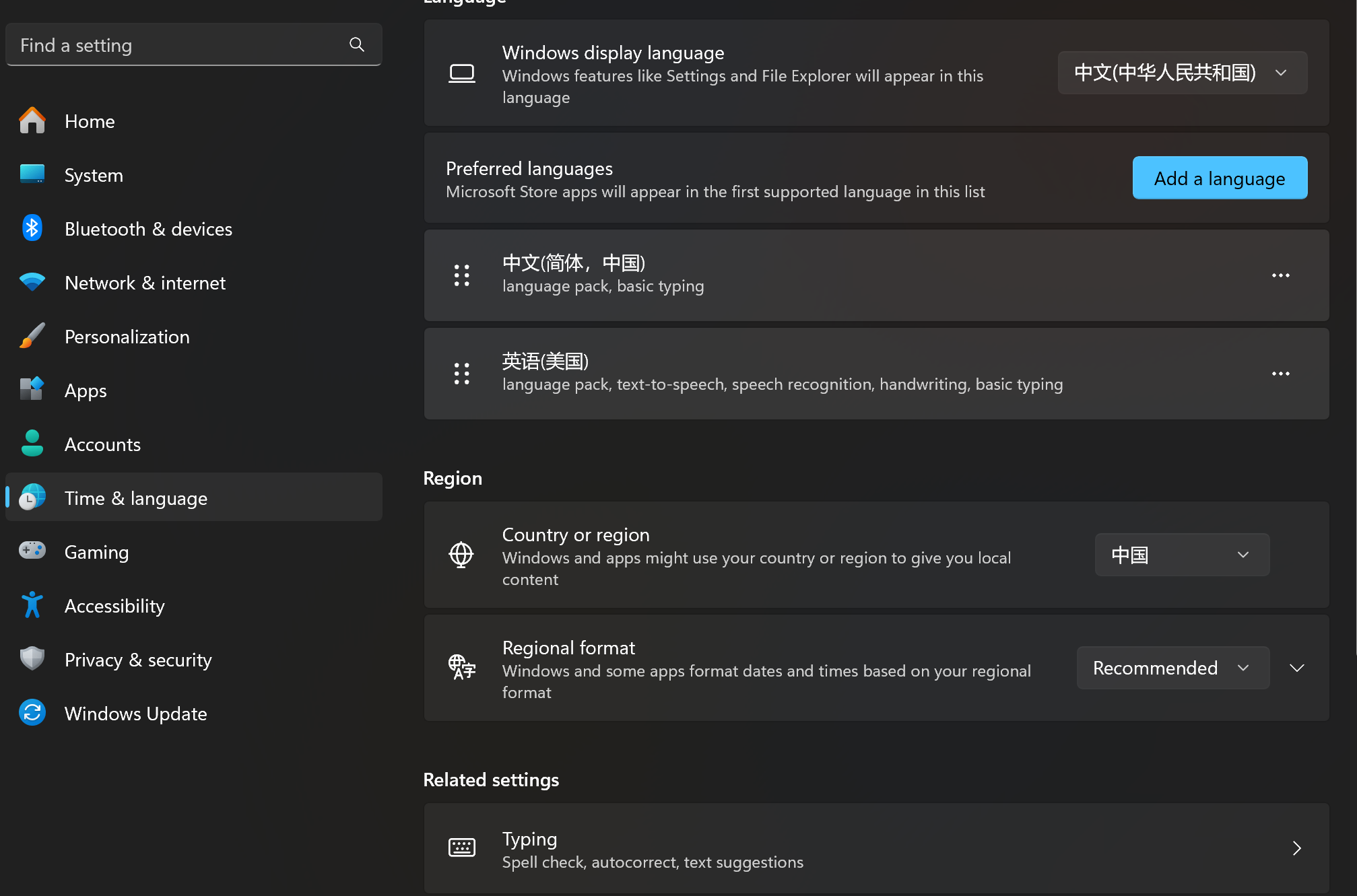Click the Find a setting search box

pyautogui.click(x=194, y=44)
